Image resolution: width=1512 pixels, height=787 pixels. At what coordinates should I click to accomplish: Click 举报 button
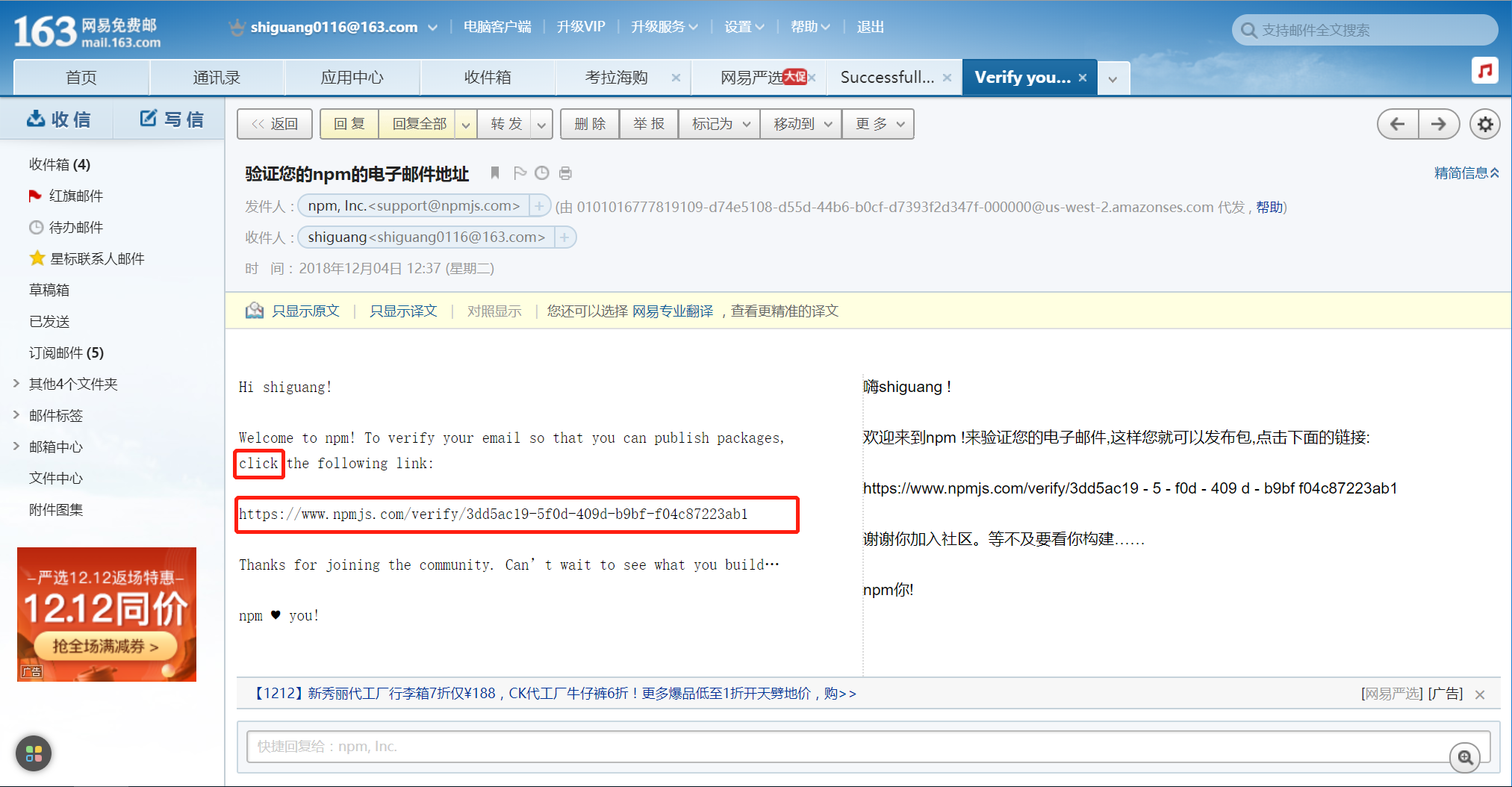[649, 124]
